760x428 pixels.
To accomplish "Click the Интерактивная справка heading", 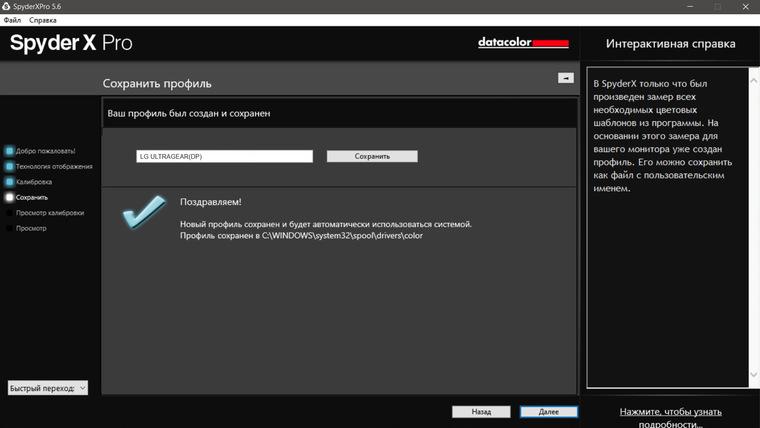I will tap(670, 44).
